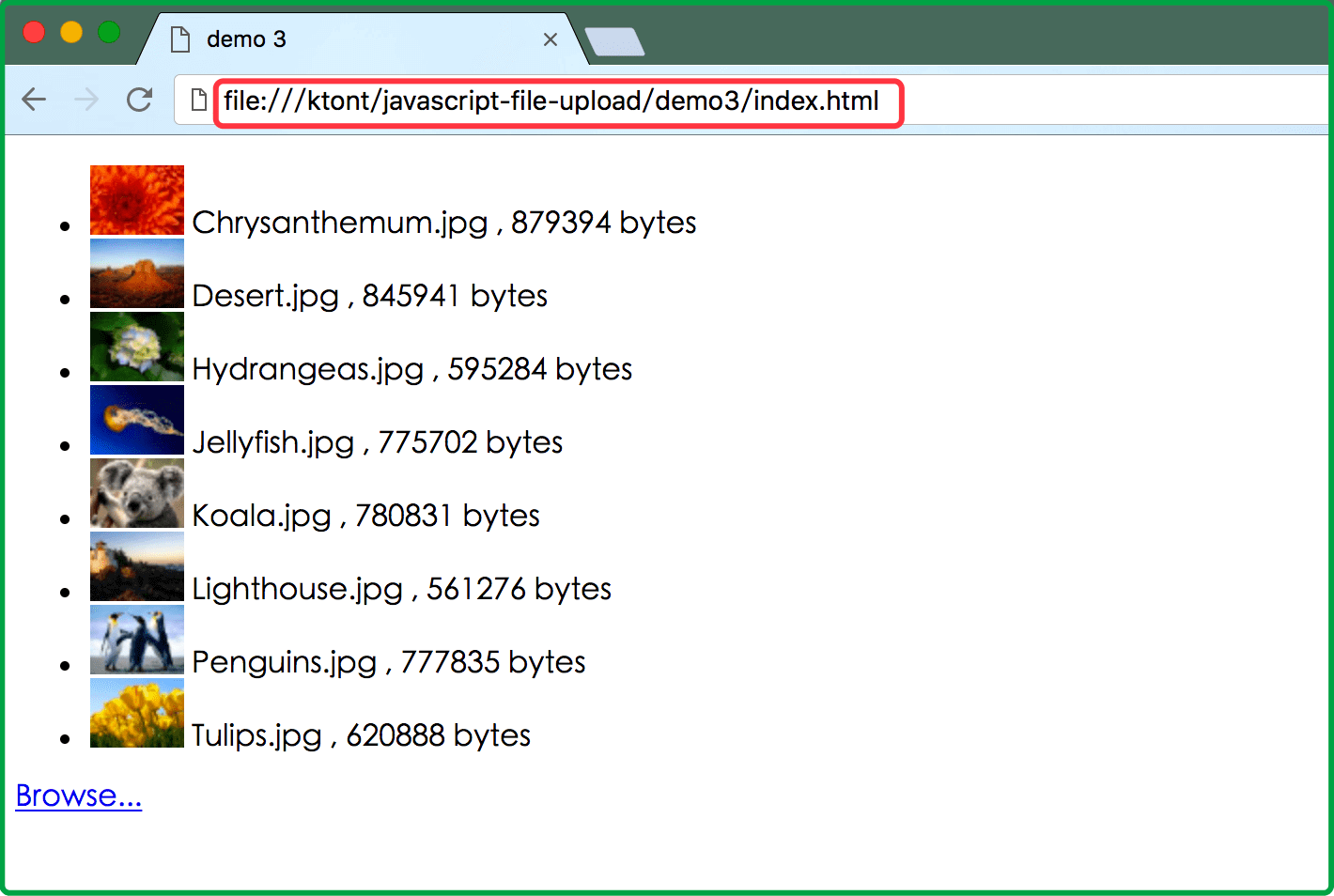Close window with the red button

click(34, 32)
